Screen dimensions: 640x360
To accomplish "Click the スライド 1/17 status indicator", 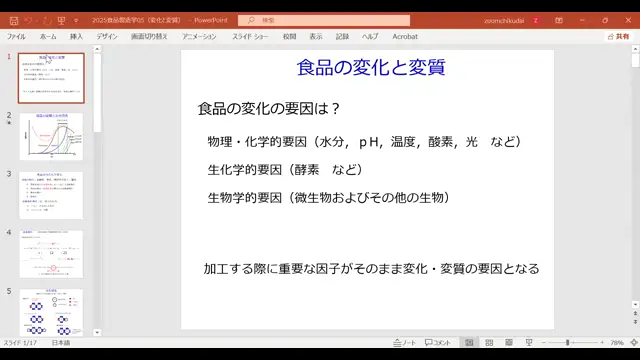I will (x=20, y=343).
